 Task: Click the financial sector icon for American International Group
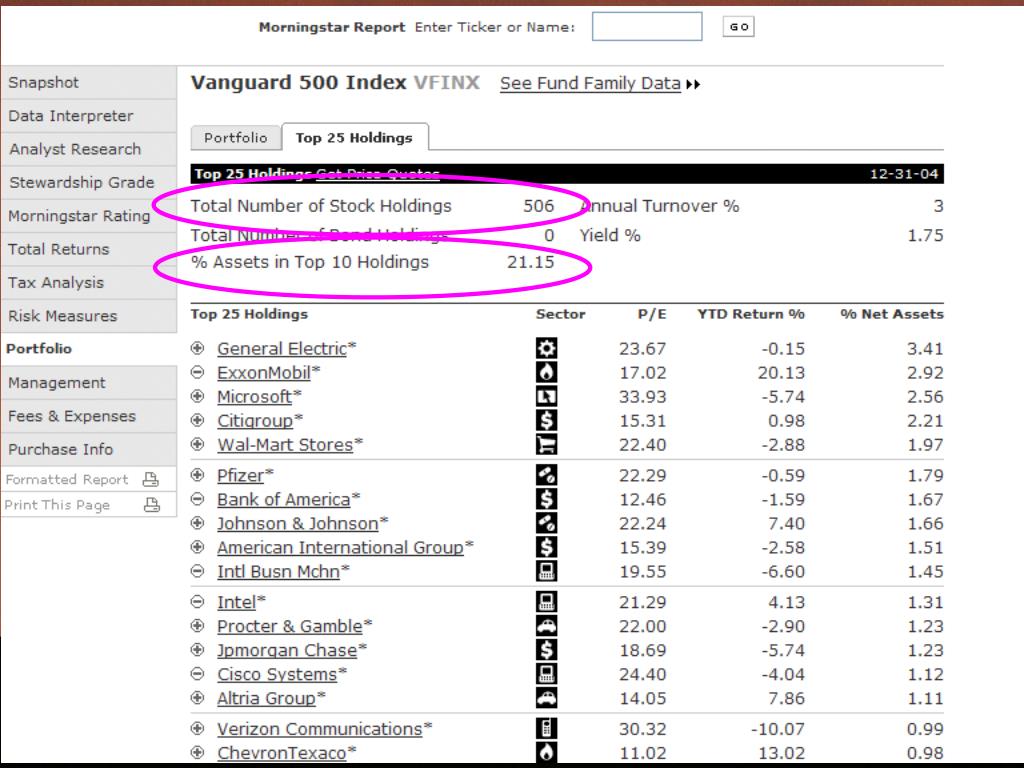(547, 547)
